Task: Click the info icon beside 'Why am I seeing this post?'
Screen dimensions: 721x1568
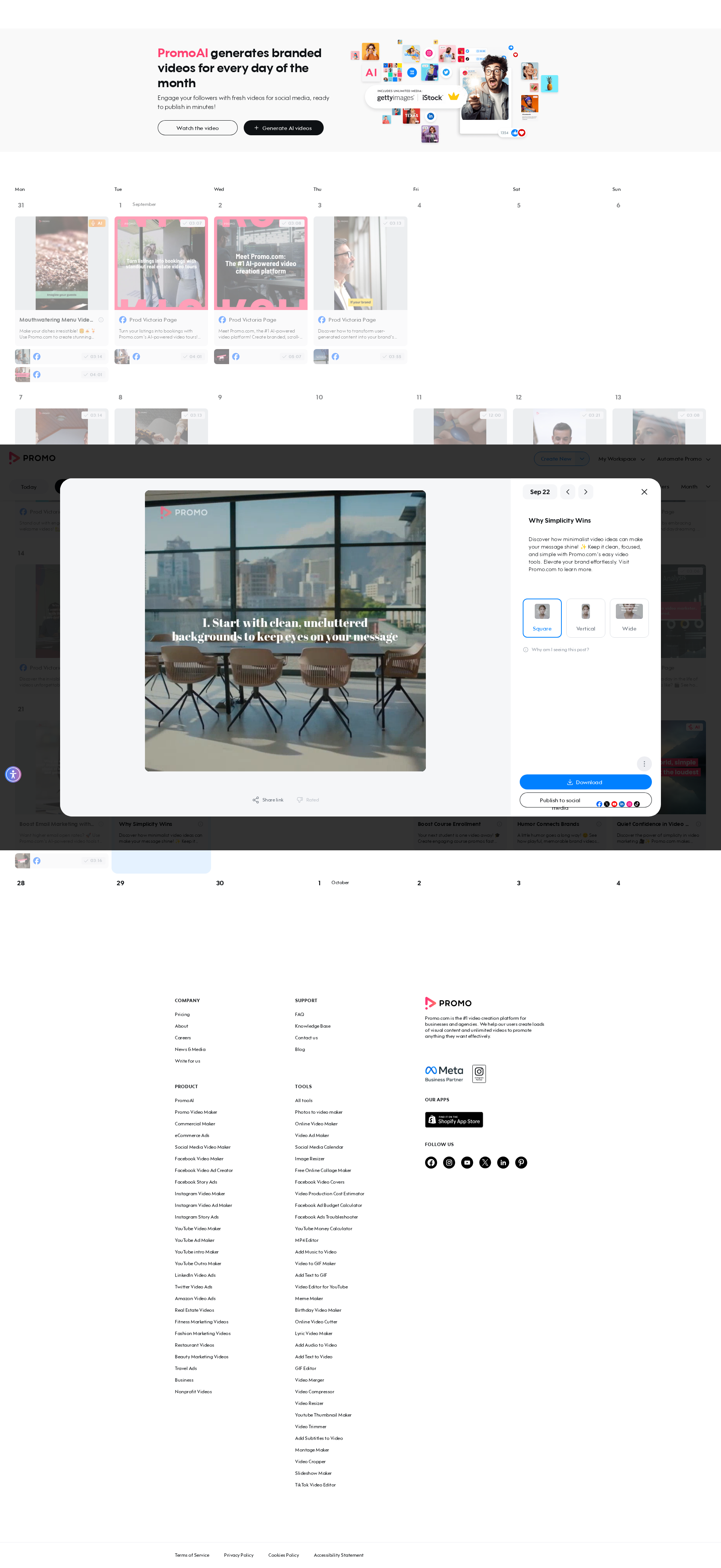Action: click(526, 649)
